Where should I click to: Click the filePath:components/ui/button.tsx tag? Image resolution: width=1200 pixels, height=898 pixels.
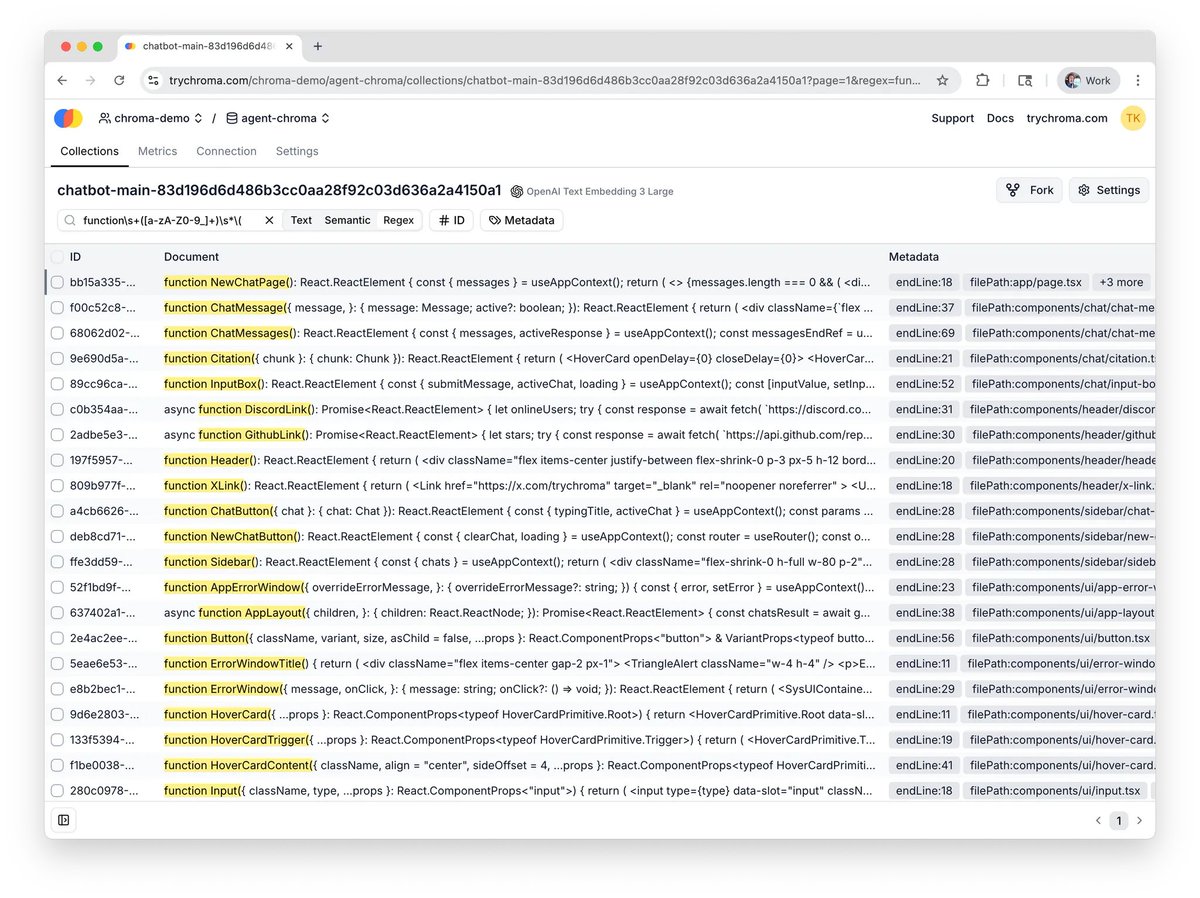[x=1059, y=638]
